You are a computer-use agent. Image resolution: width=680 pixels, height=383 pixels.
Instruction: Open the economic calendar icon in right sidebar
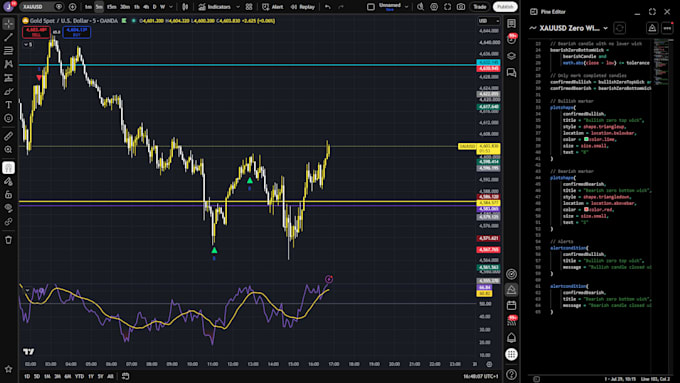pos(511,305)
